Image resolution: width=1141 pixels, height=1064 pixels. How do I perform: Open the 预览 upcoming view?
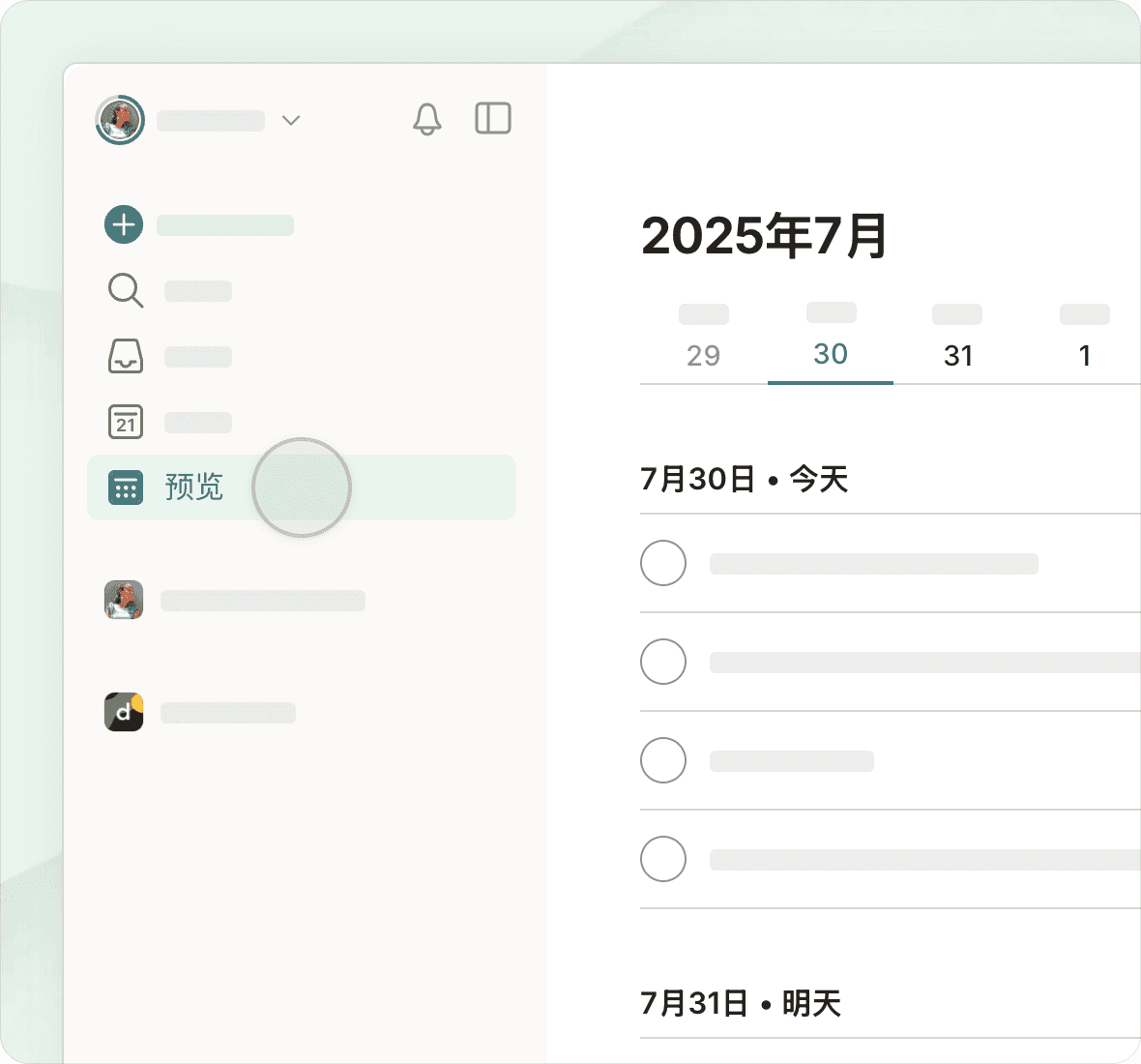point(194,487)
